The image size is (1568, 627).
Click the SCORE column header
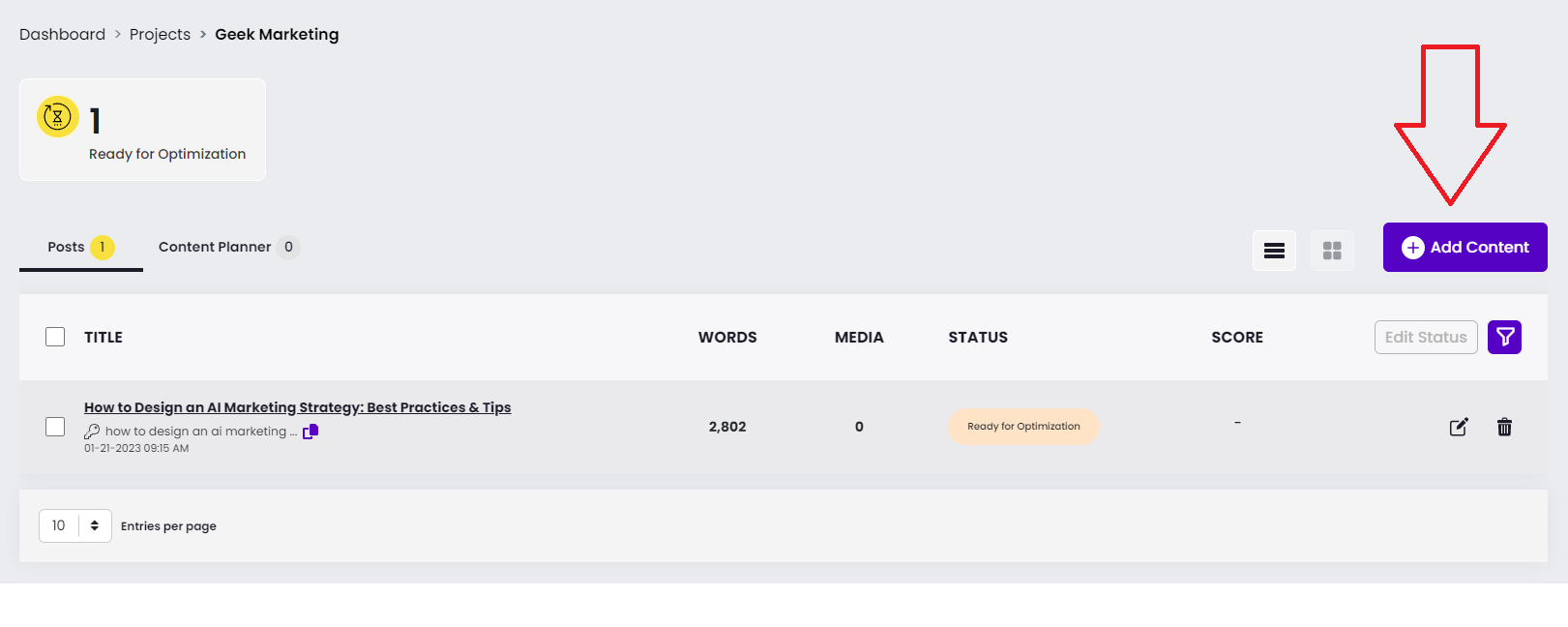point(1237,337)
